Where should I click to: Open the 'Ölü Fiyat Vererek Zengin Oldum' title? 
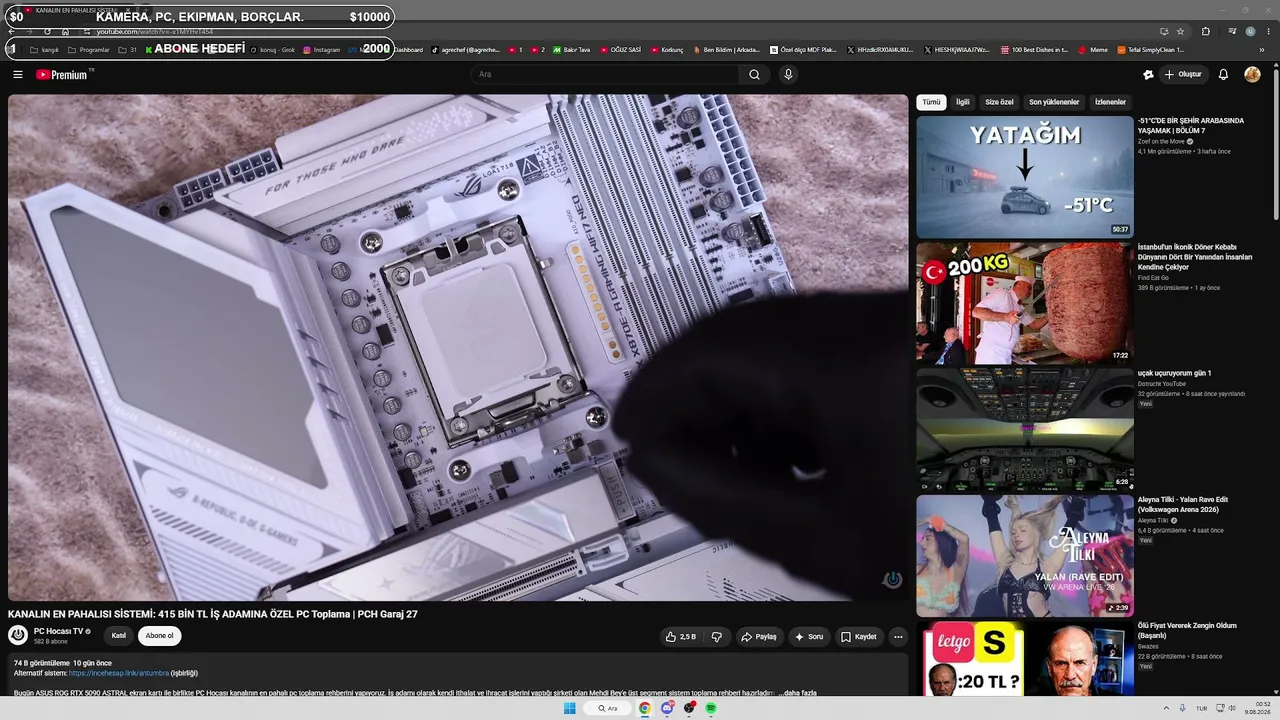[1187, 631]
